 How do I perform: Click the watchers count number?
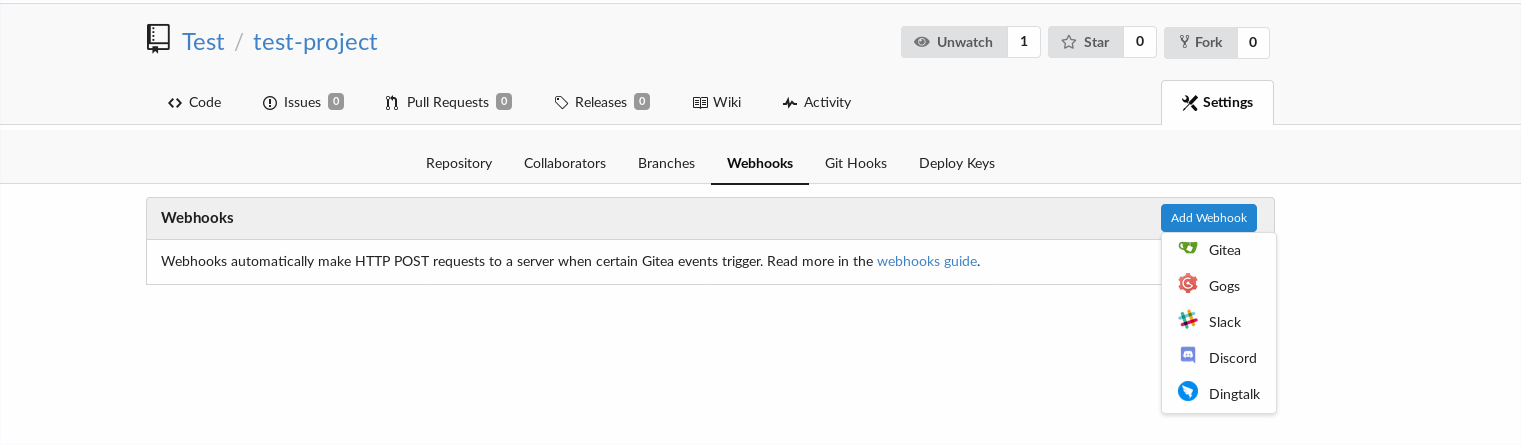(1023, 42)
